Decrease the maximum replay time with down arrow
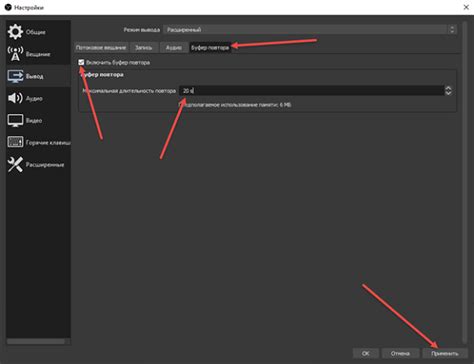The width and height of the screenshot is (474, 364). (x=448, y=93)
